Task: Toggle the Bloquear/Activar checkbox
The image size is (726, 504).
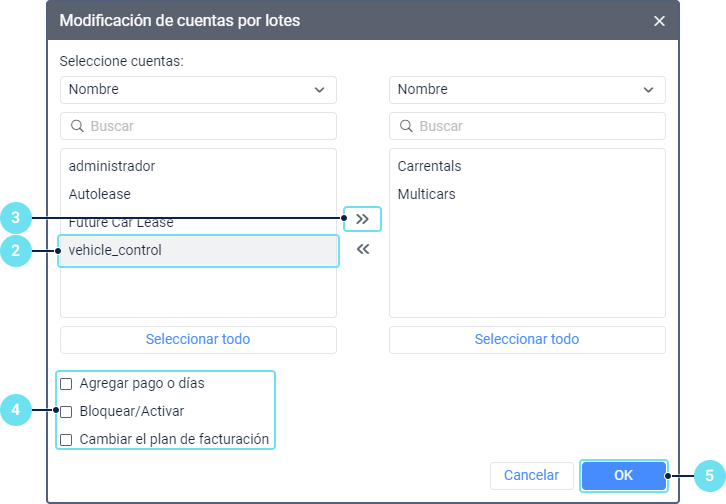Action: pos(67,411)
